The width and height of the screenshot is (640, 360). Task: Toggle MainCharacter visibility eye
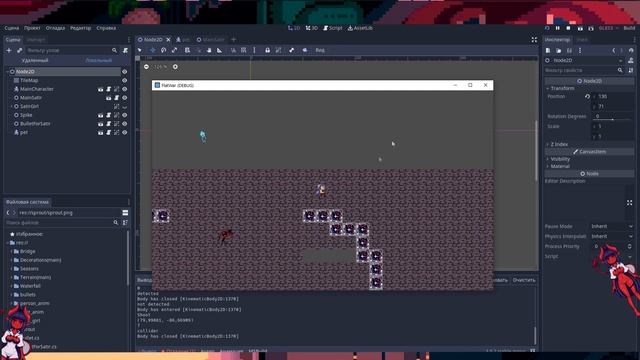coord(124,89)
